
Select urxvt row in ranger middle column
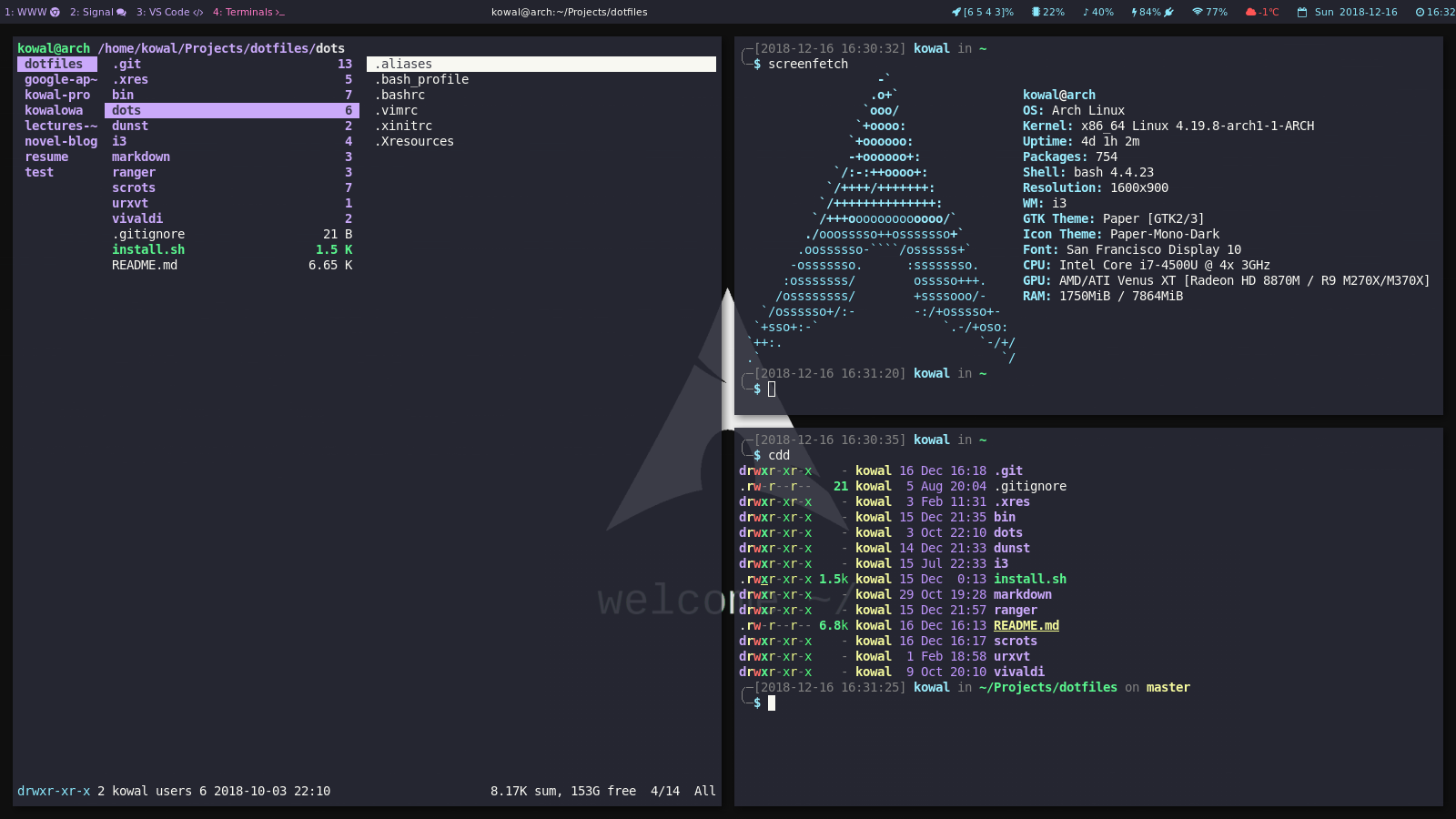tap(232, 203)
